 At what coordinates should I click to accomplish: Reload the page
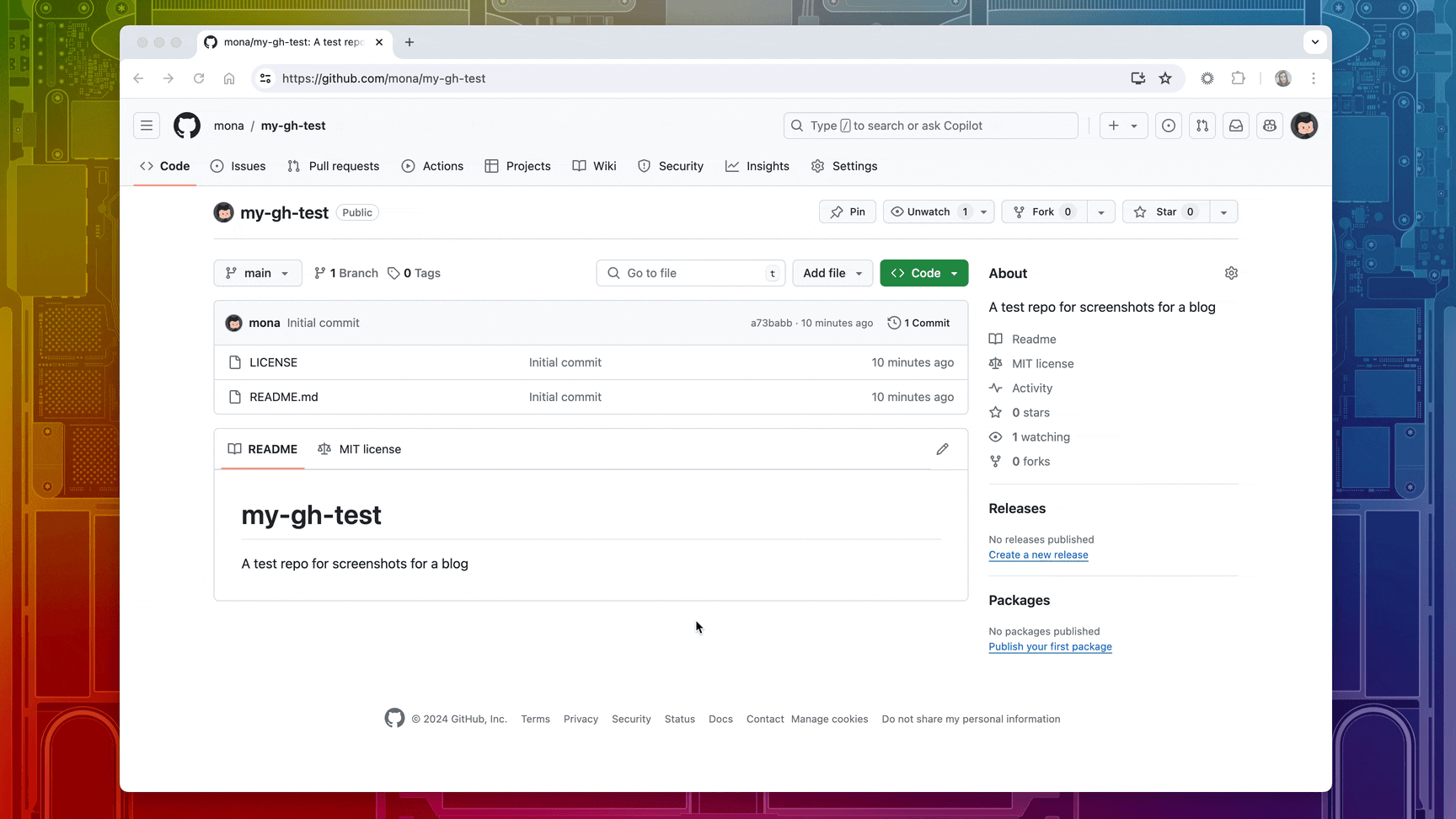pos(199,78)
